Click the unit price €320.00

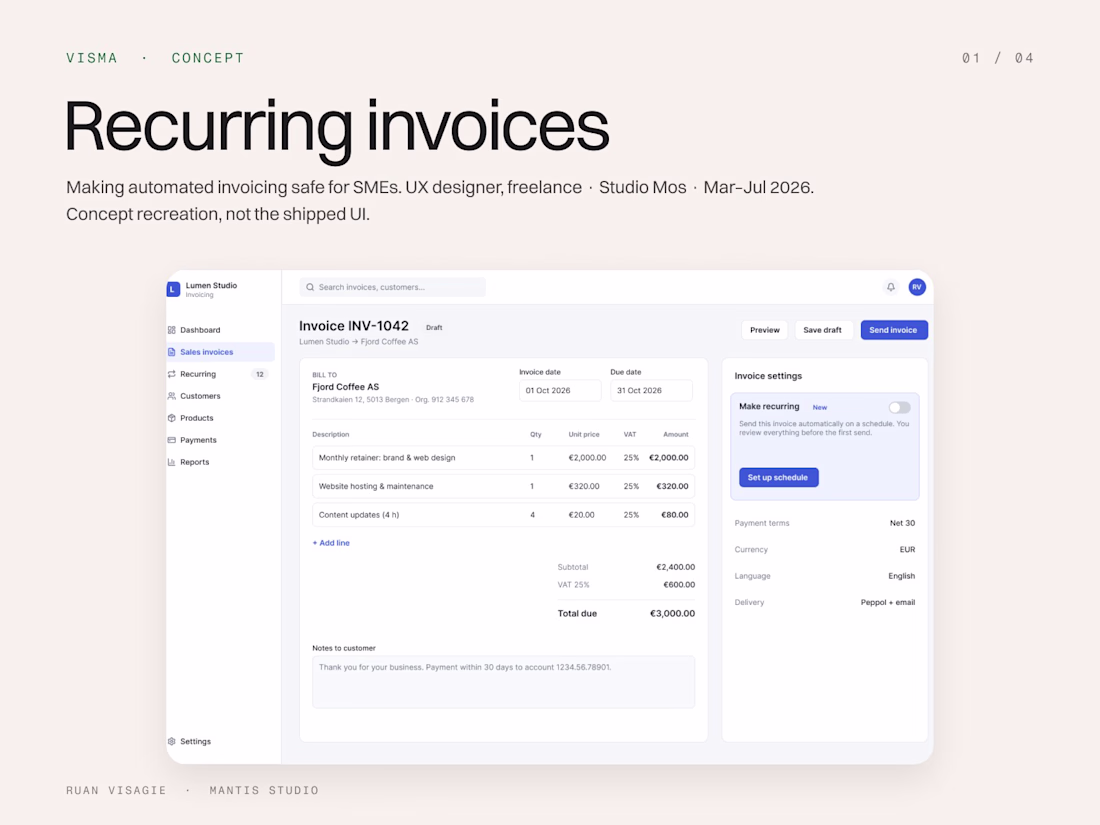pyautogui.click(x=584, y=486)
